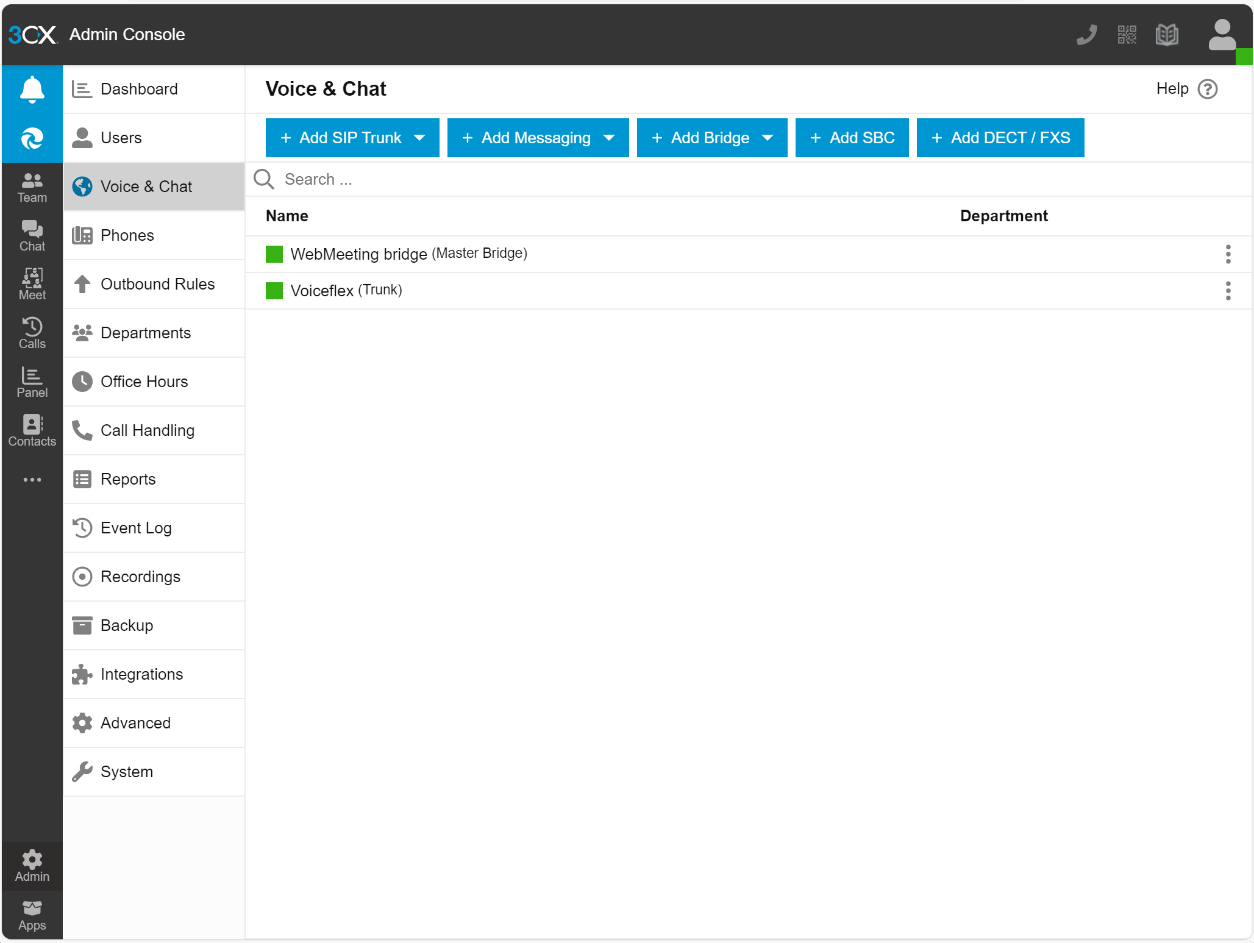
Task: Show the QR code from the top bar
Action: click(1126, 34)
